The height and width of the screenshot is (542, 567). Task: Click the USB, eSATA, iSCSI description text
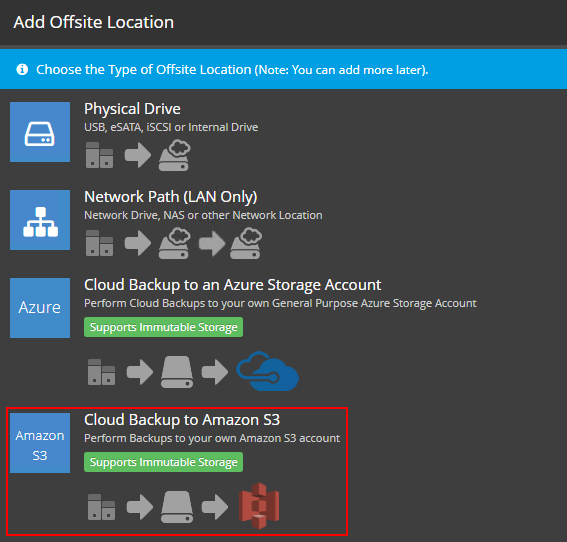171,127
